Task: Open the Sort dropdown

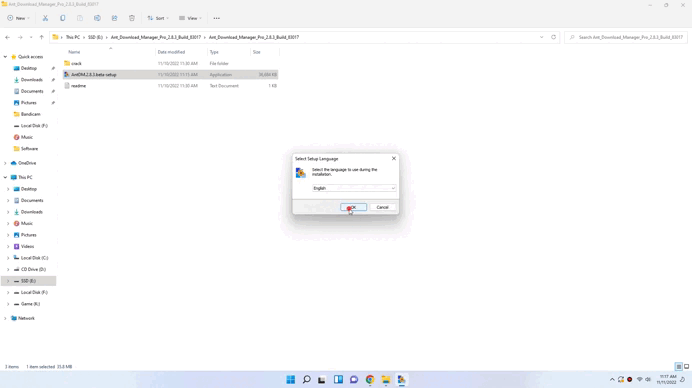Action: pos(158,18)
